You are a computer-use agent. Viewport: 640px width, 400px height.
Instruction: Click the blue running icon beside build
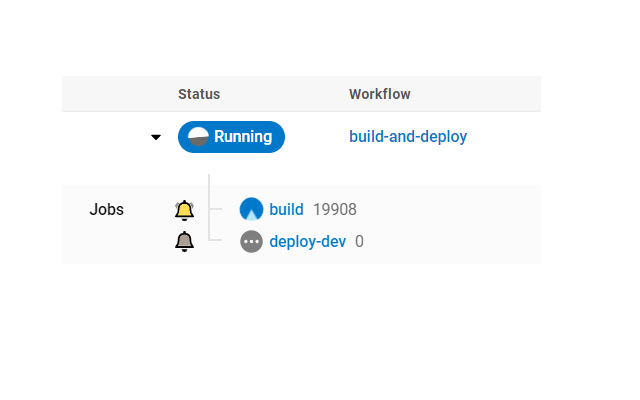(x=251, y=209)
